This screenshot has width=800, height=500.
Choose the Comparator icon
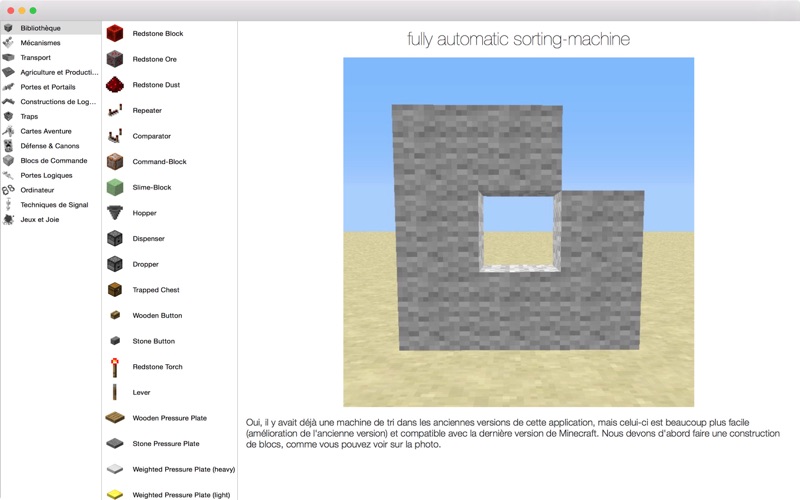[115, 136]
